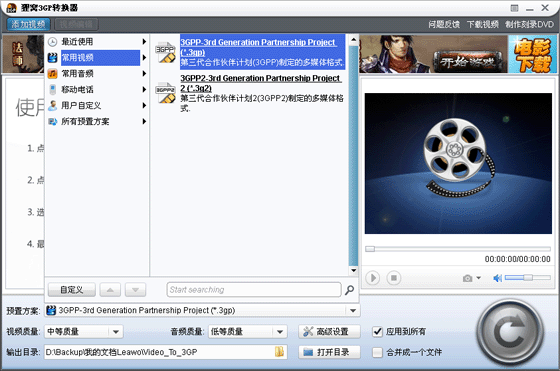Viewport: 560px width, 371px height.
Task: Click the move-up arrow button
Action: coord(110,290)
